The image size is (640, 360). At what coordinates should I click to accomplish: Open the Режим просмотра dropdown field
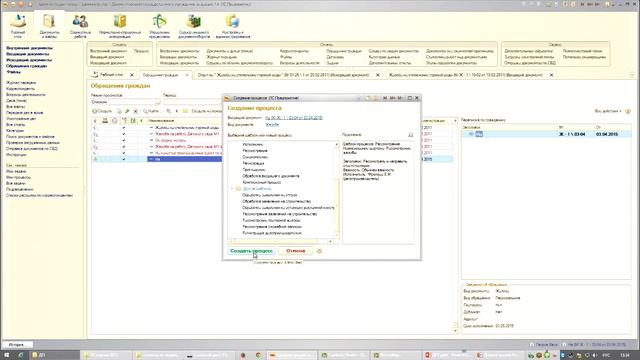click(125, 102)
